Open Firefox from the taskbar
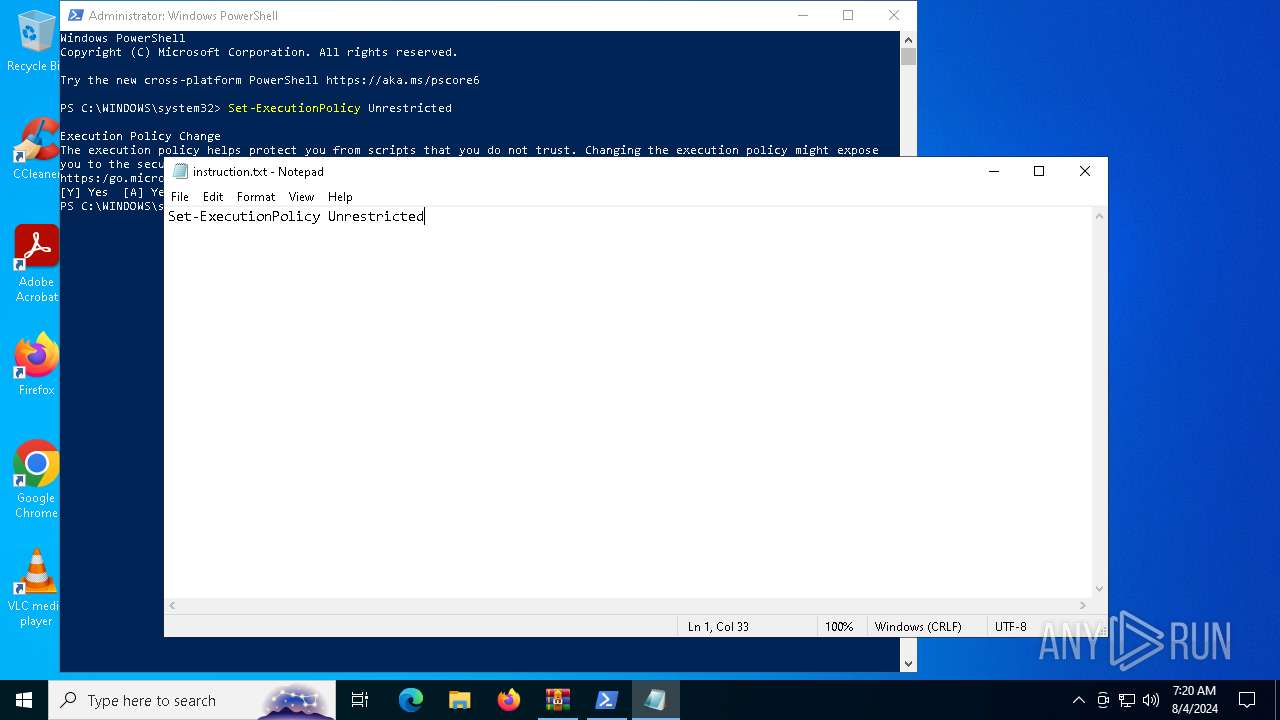Image resolution: width=1280 pixels, height=720 pixels. click(509, 700)
